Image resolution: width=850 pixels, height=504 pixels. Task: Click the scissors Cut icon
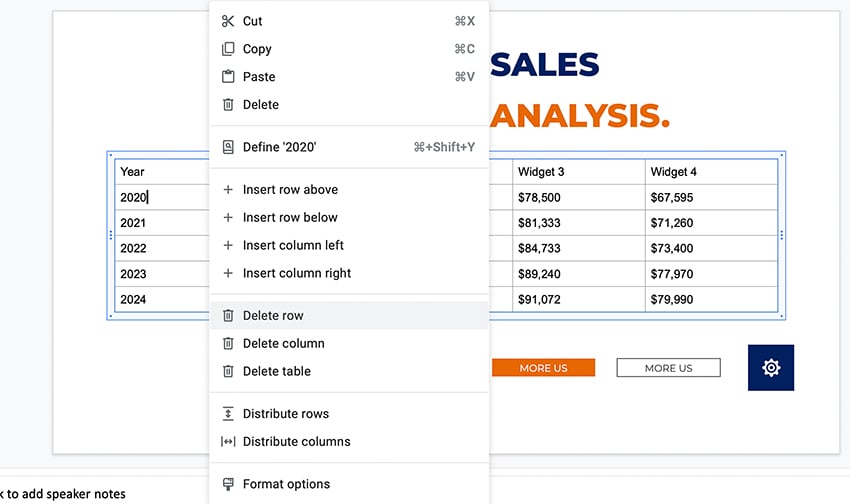(228, 21)
